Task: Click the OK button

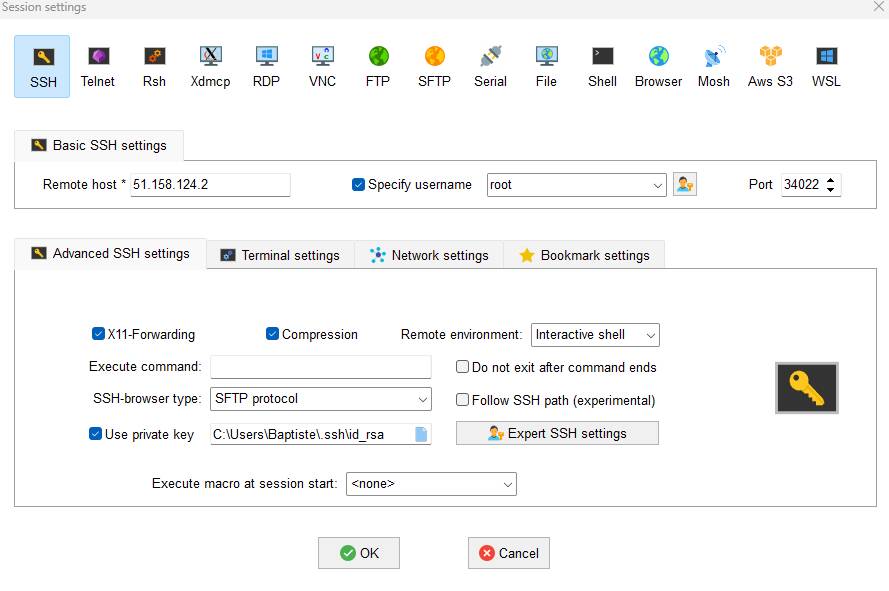Action: point(359,553)
